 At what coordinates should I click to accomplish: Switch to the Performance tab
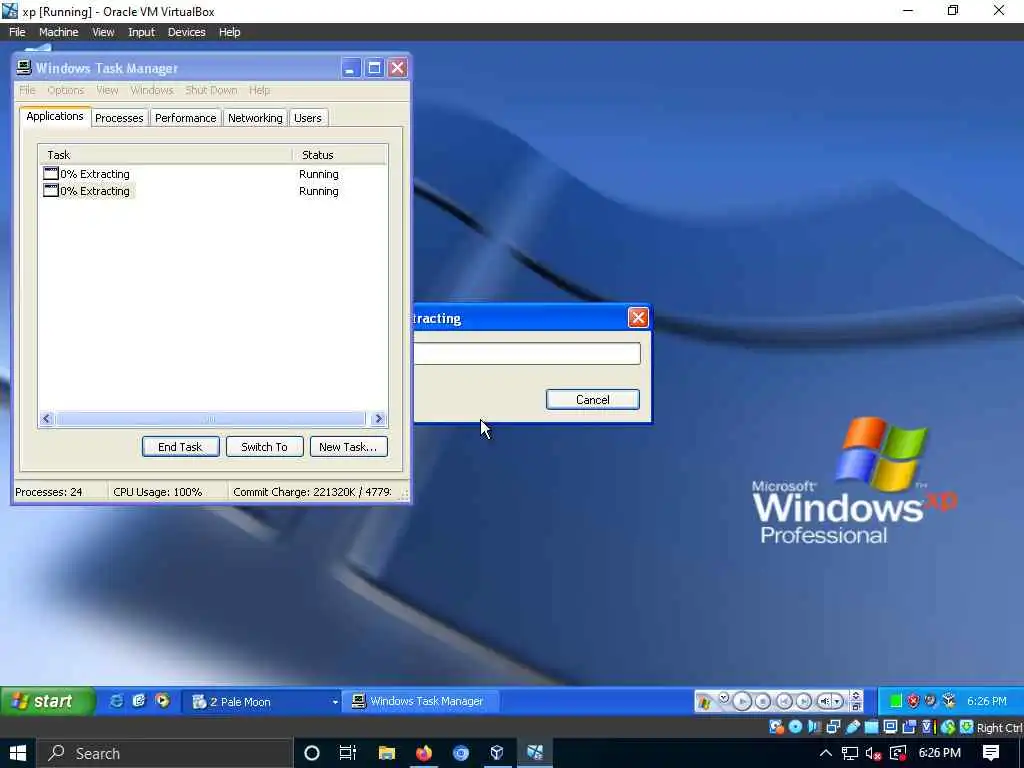click(x=185, y=118)
